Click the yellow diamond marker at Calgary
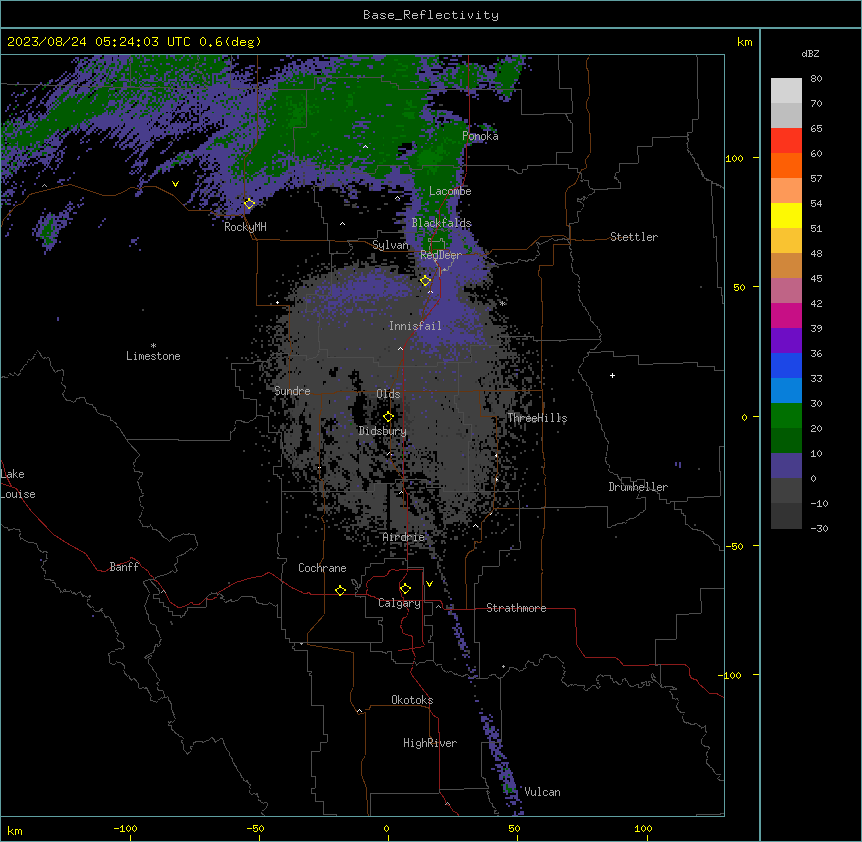The width and height of the screenshot is (862, 842). pos(405,589)
